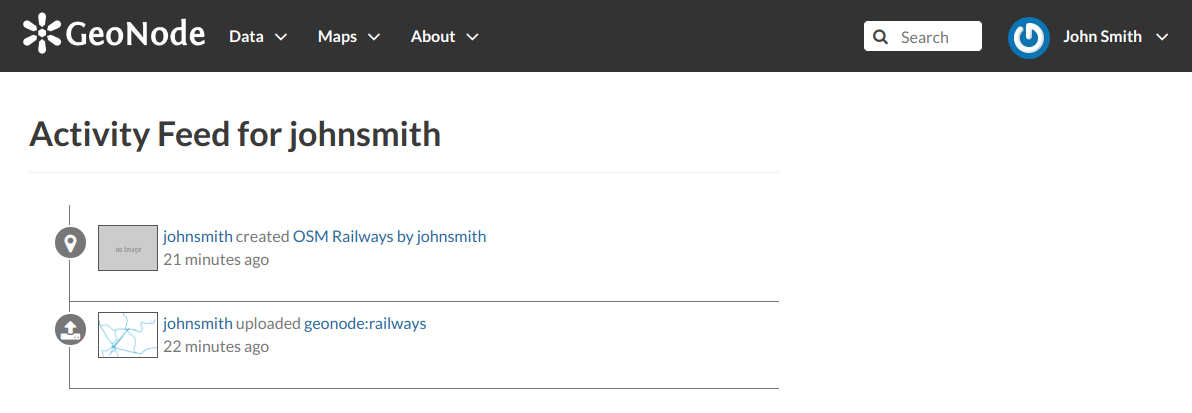Expand the chevron beside John Smith
The height and width of the screenshot is (413, 1192).
click(1161, 37)
